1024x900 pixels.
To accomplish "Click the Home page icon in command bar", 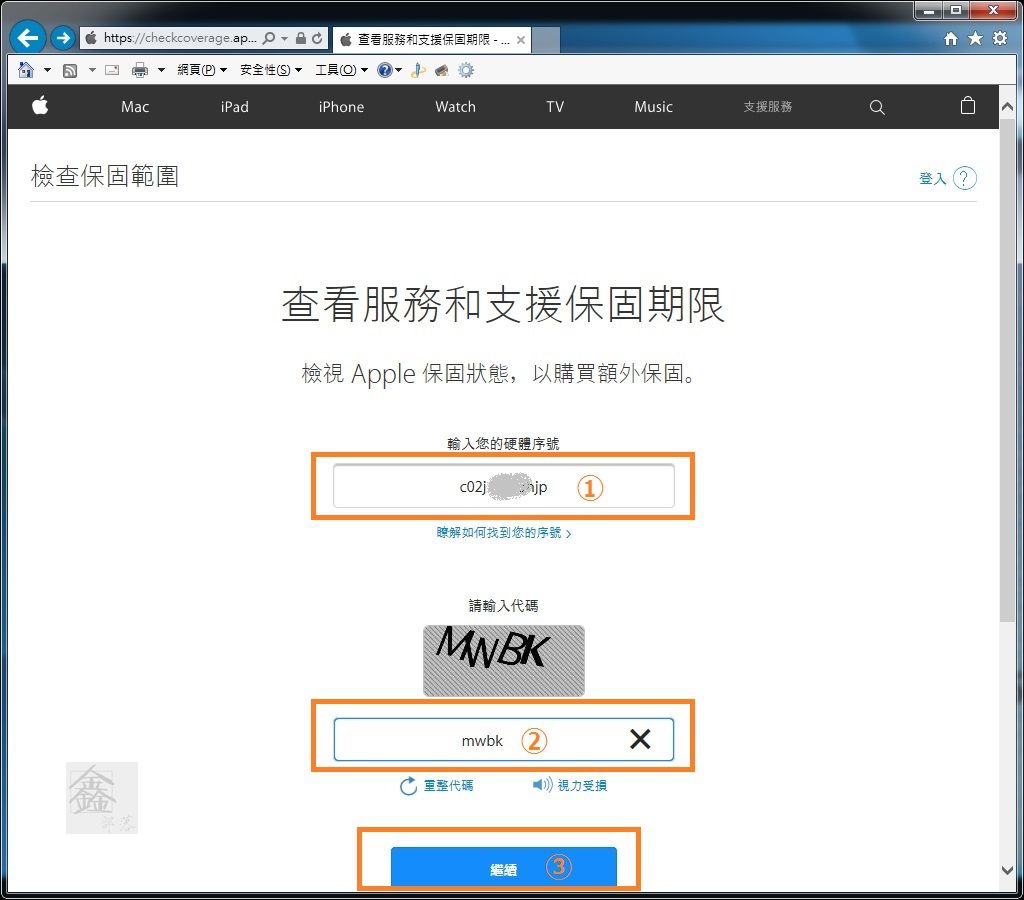I will point(26,70).
